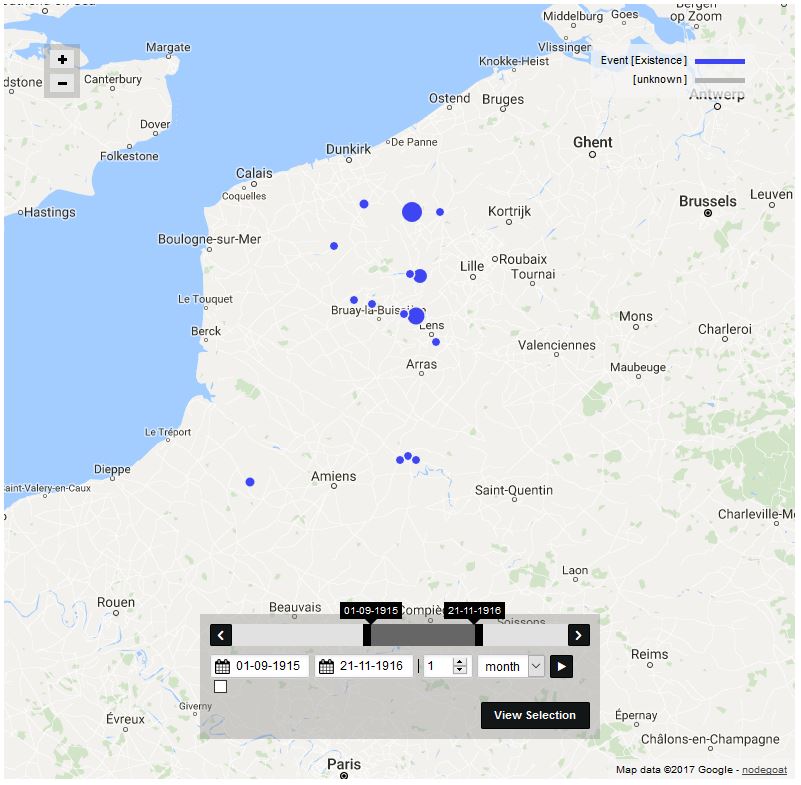The height and width of the screenshot is (785, 801).
Task: Click the Amiens city label
Action: pyautogui.click(x=334, y=476)
